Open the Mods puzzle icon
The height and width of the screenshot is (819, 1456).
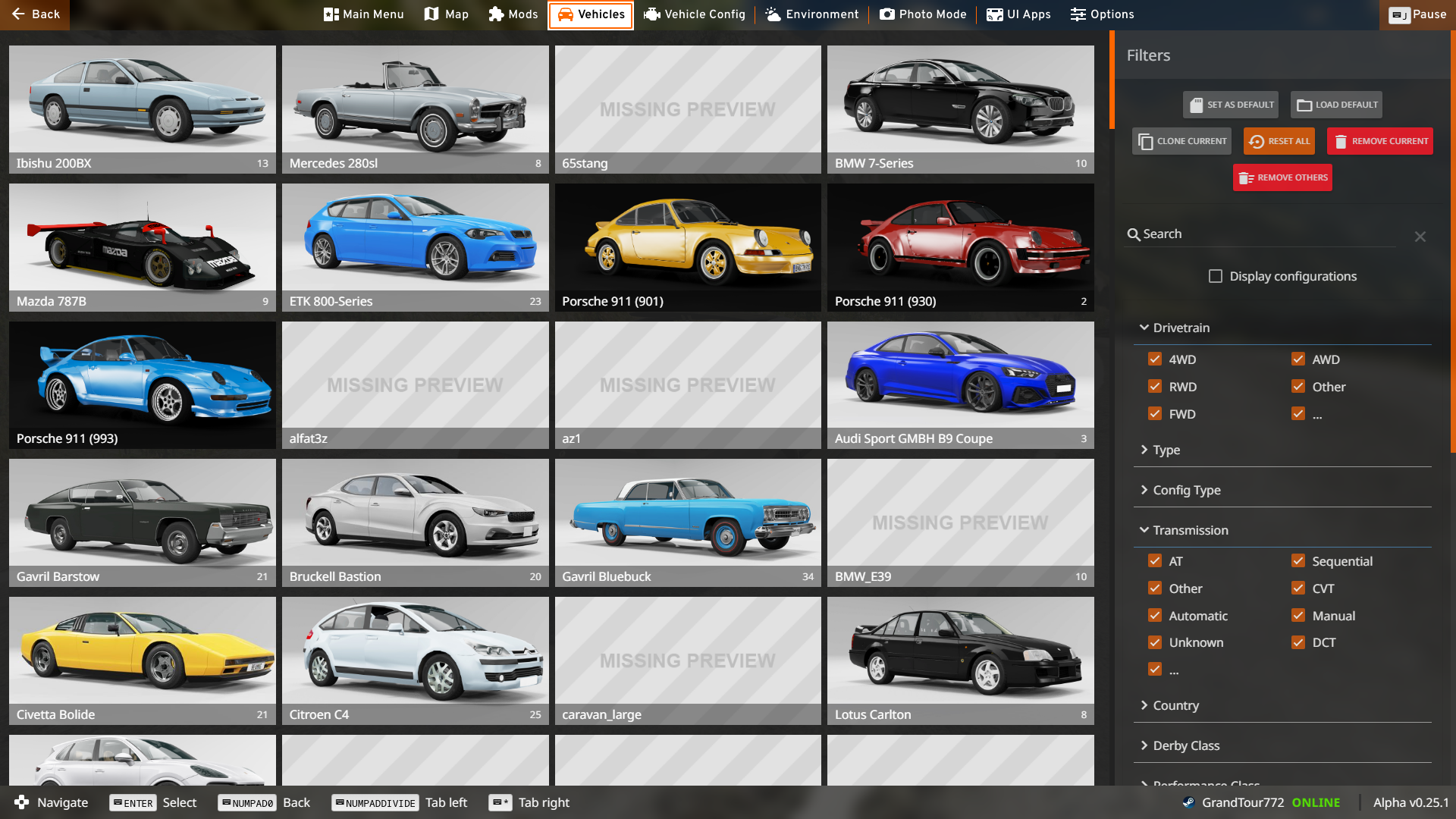(x=496, y=14)
